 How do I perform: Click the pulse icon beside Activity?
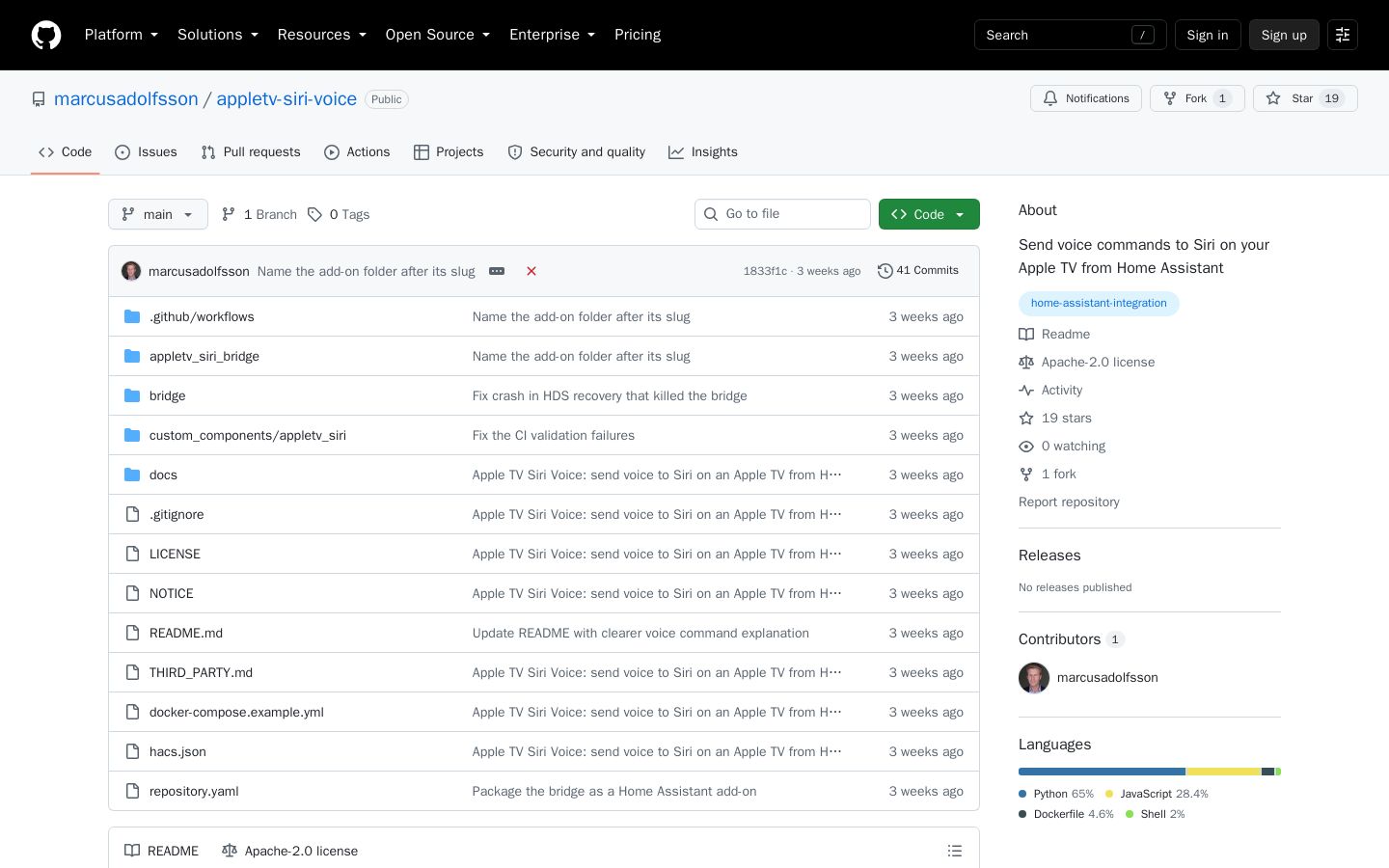point(1026,391)
